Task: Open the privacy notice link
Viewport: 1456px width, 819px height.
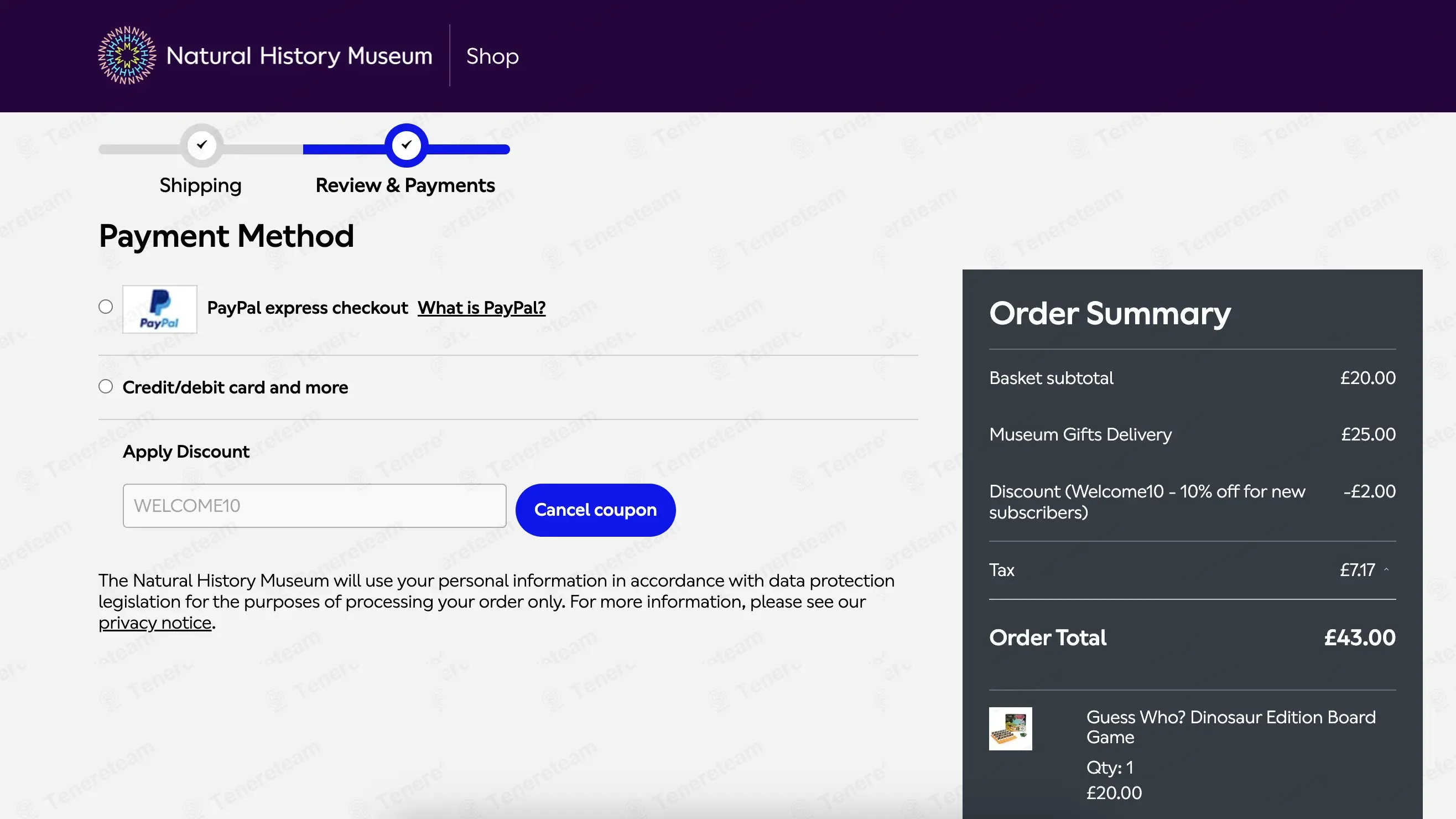Action: pyautogui.click(x=155, y=623)
